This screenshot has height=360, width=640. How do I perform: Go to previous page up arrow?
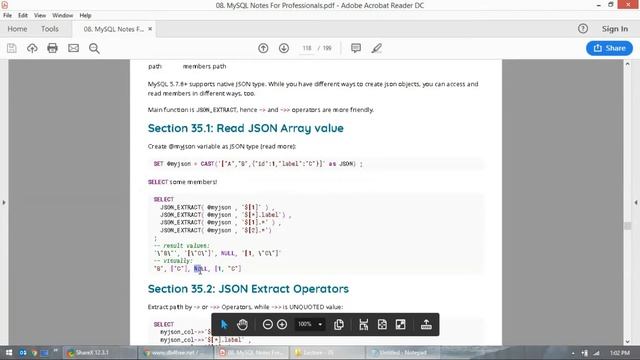[x=263, y=48]
